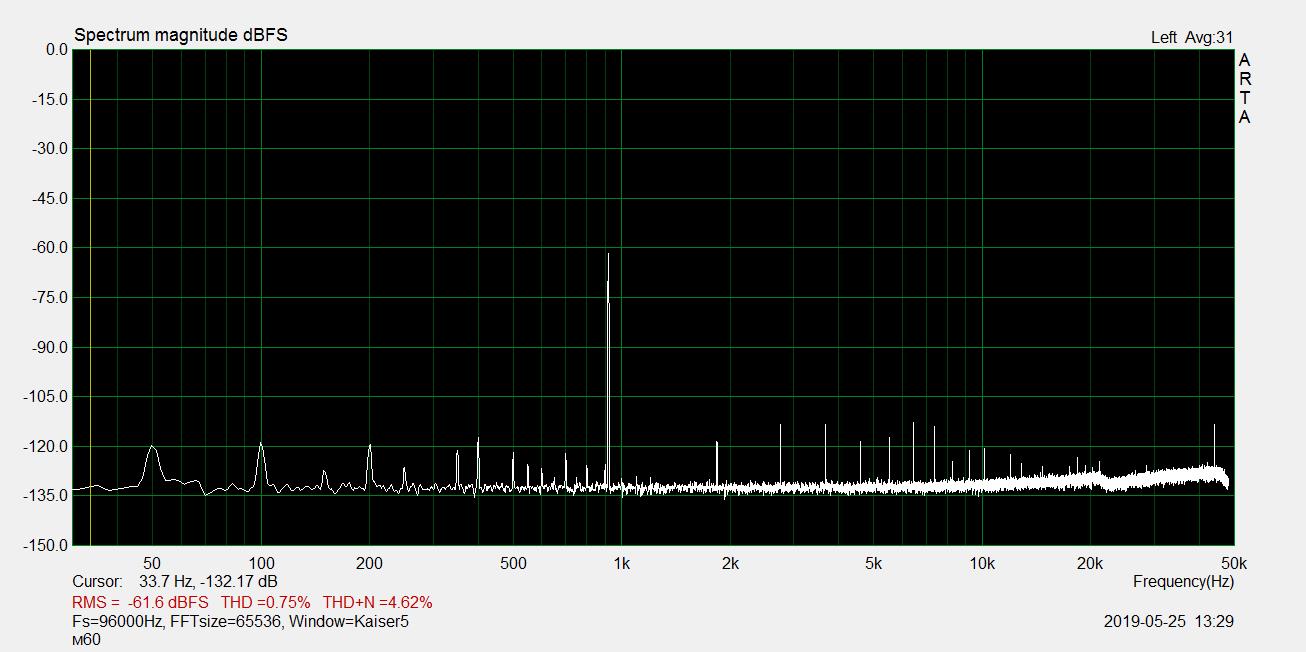Viewport: 1306px width, 652px height.
Task: Click the yellow cursor line in the plot
Action: (x=90, y=297)
